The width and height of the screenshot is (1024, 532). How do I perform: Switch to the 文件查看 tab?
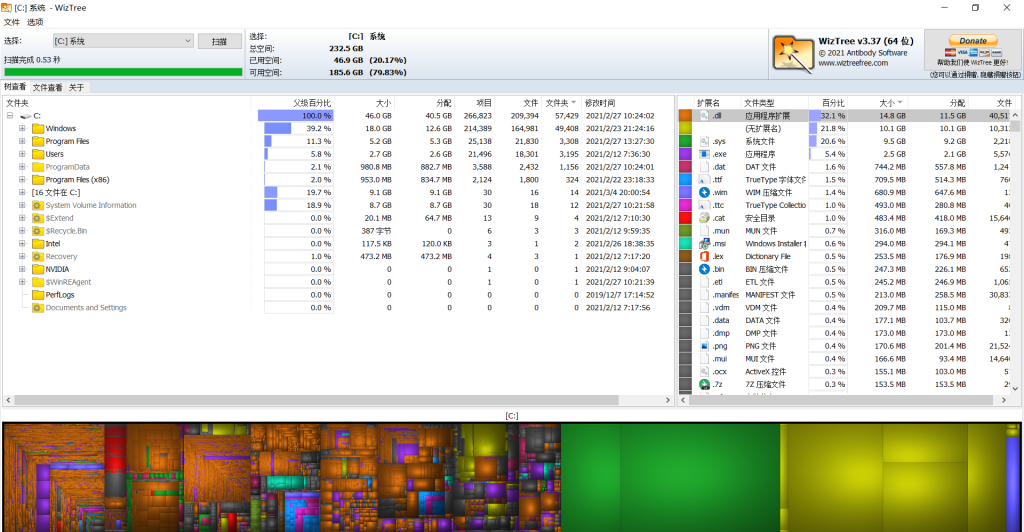[x=48, y=87]
